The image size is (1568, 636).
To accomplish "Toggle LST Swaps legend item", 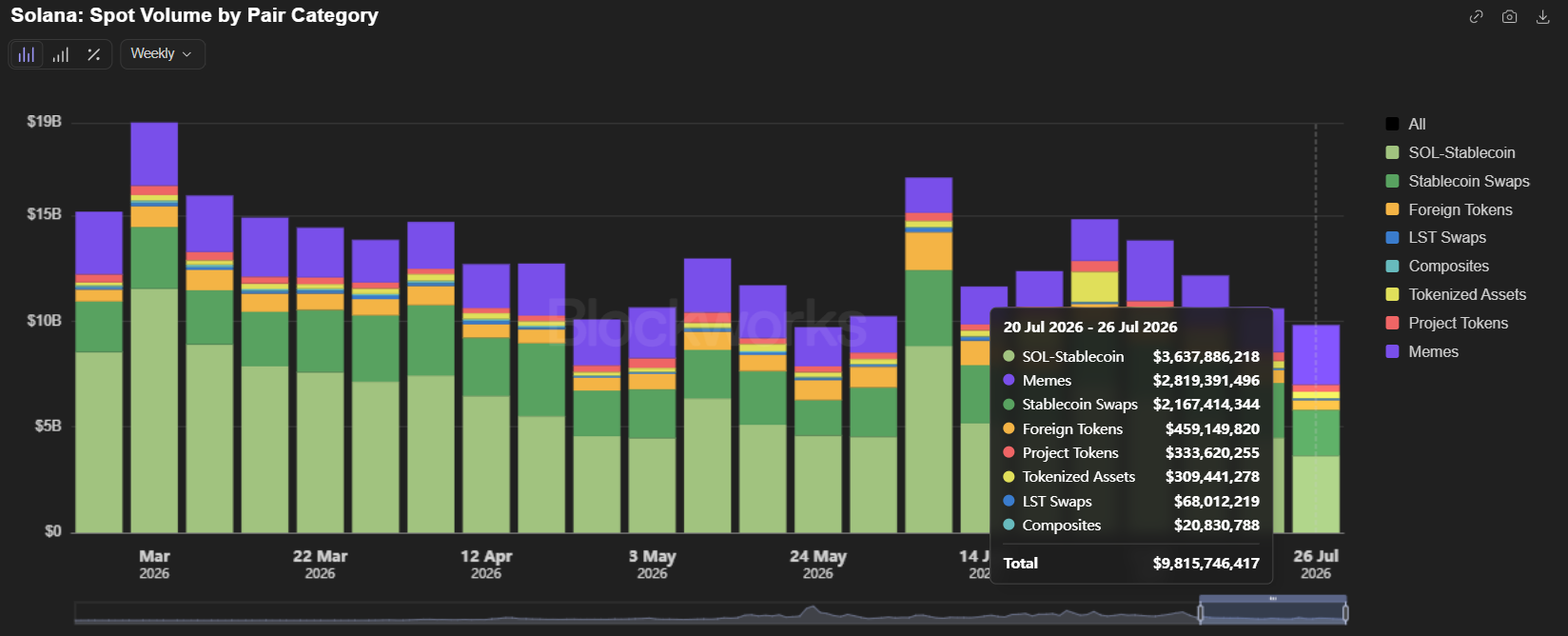I will click(1436, 237).
